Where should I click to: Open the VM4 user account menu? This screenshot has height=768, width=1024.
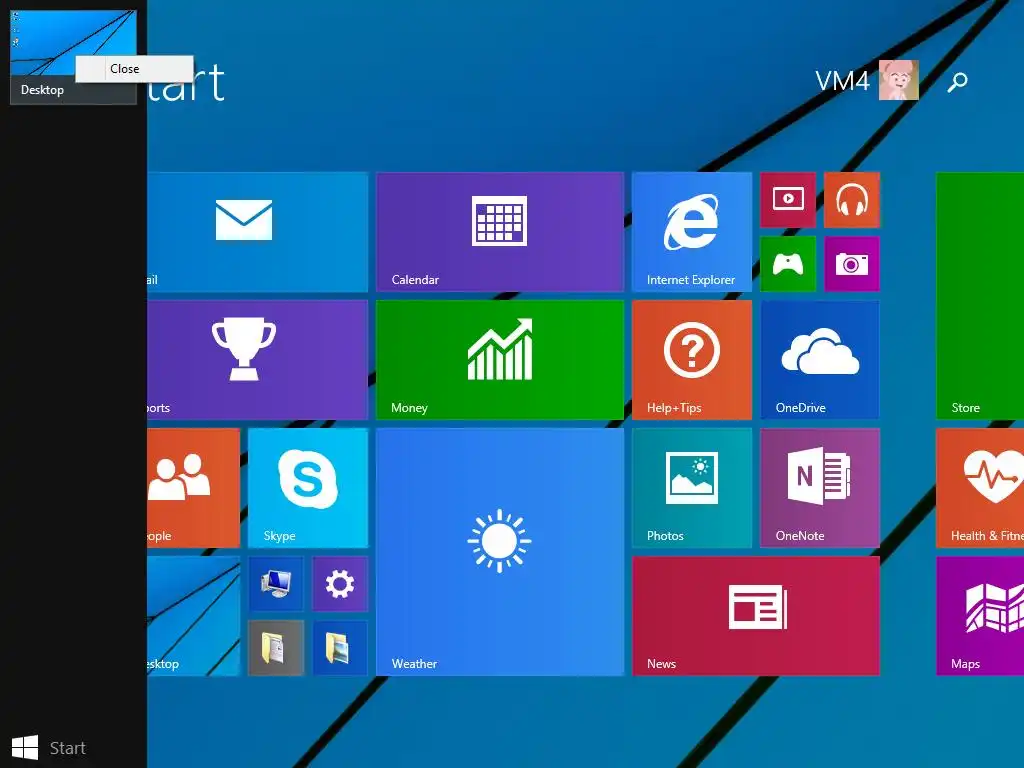[867, 81]
